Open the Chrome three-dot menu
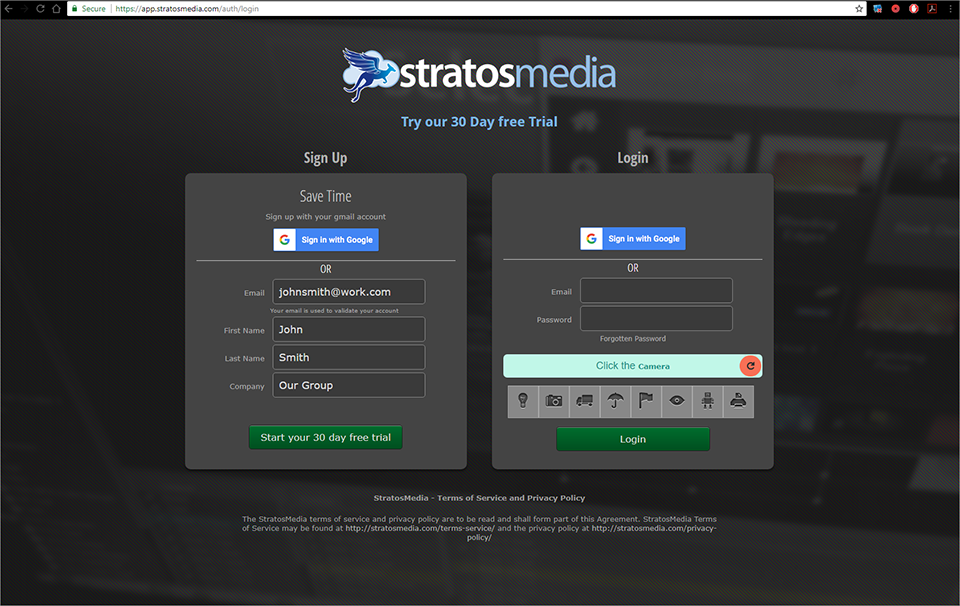The height and width of the screenshot is (606, 960). click(x=950, y=9)
